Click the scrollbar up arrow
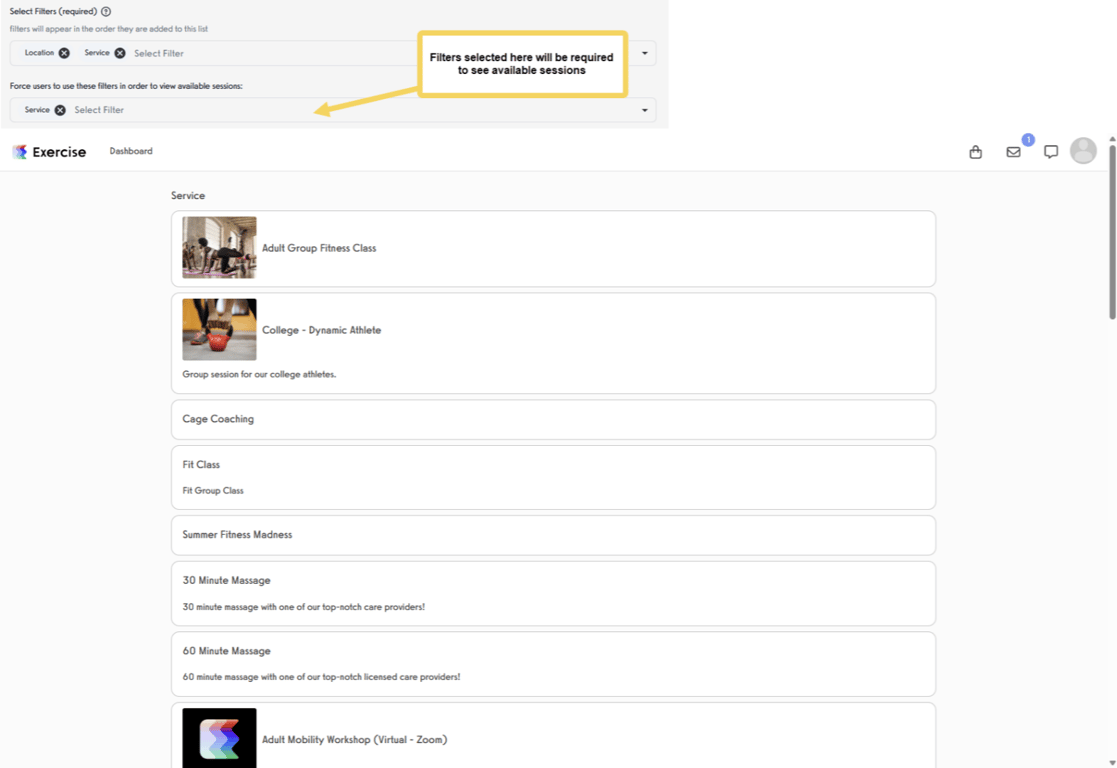 coord(1112,139)
